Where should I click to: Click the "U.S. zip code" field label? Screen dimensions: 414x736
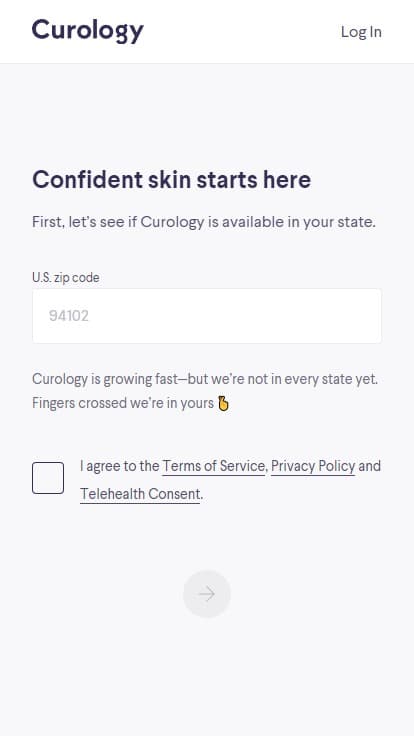(x=66, y=277)
